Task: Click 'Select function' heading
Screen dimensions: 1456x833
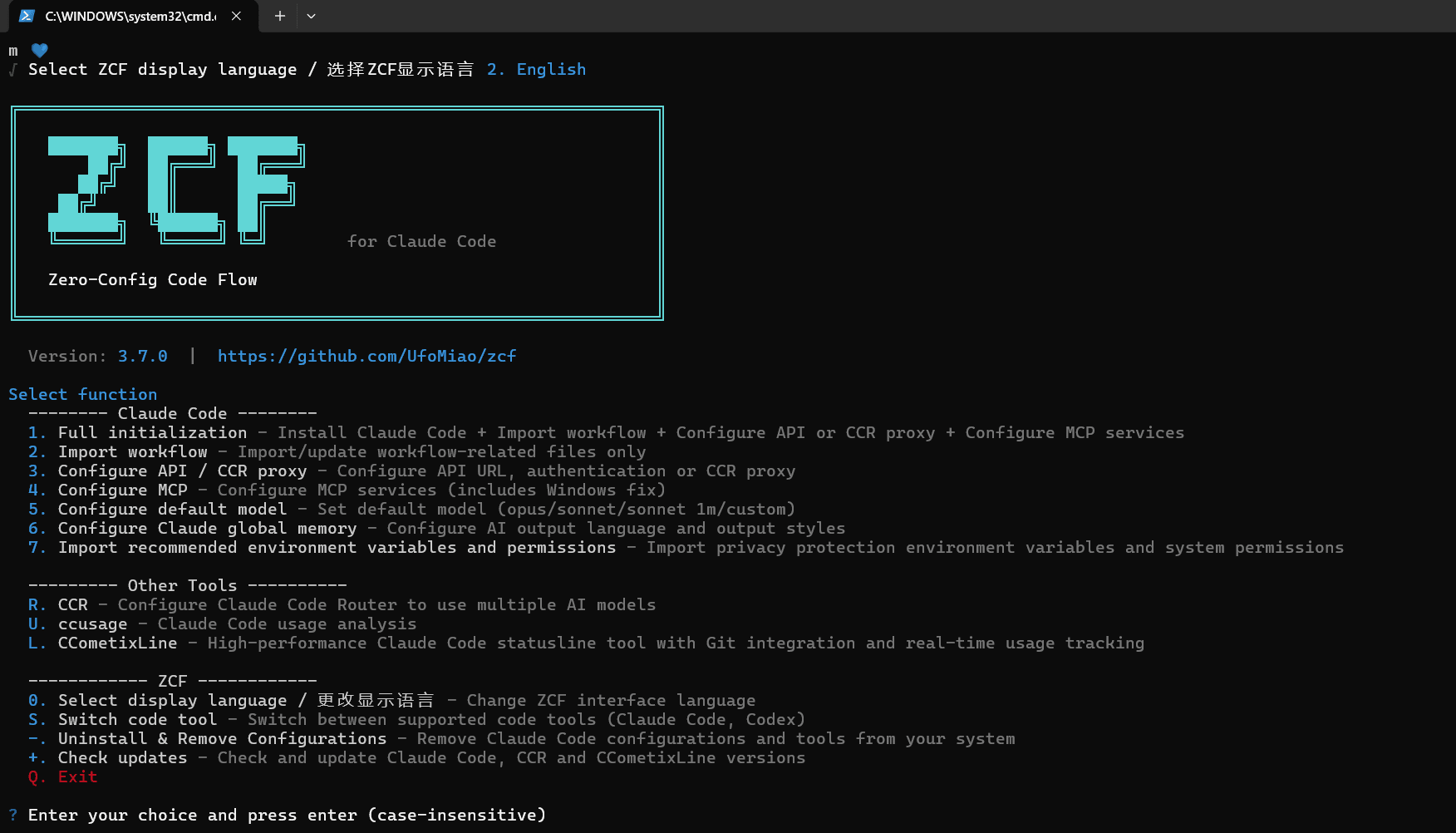Action: tap(82, 394)
